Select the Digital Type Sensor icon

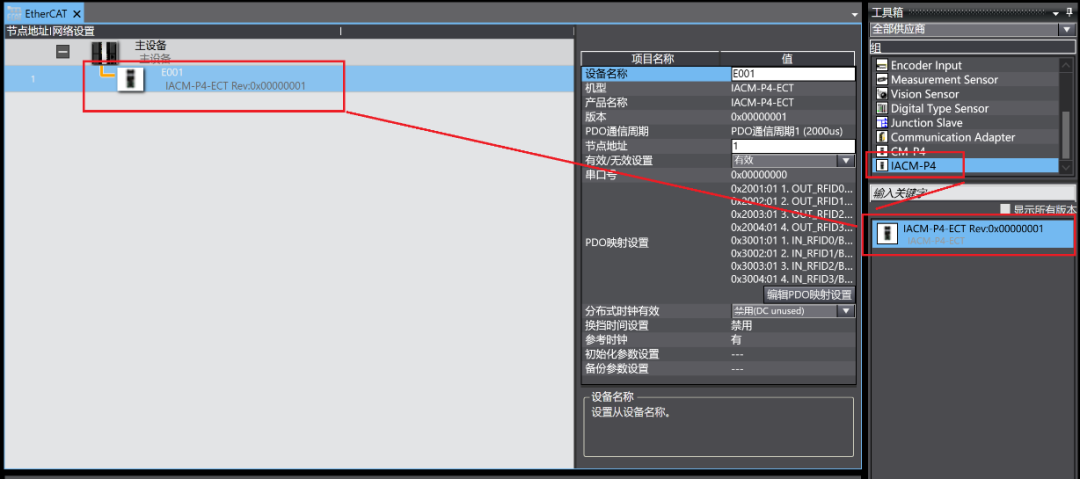(x=882, y=109)
